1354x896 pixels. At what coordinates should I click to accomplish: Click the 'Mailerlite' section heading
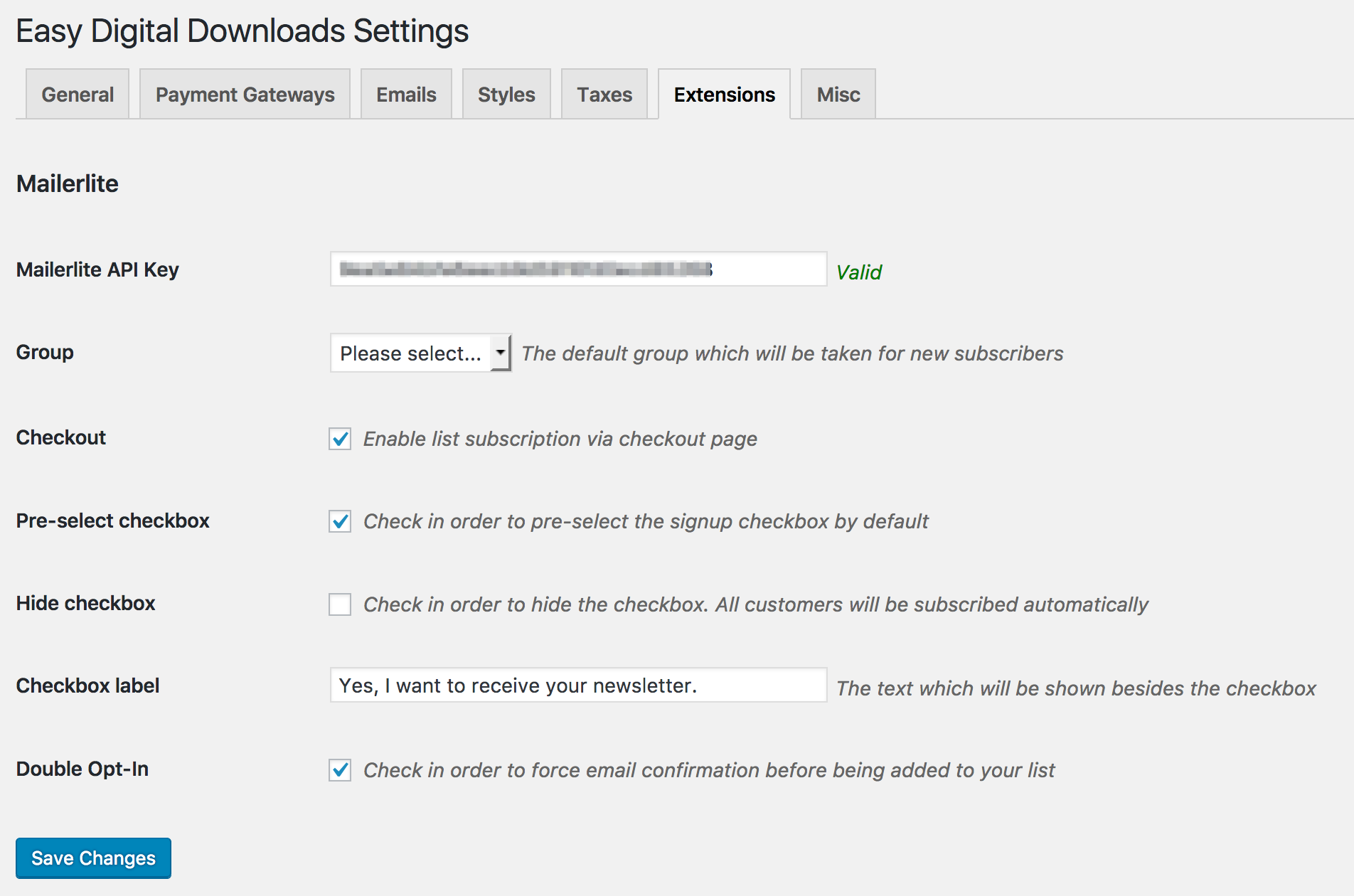(x=68, y=183)
